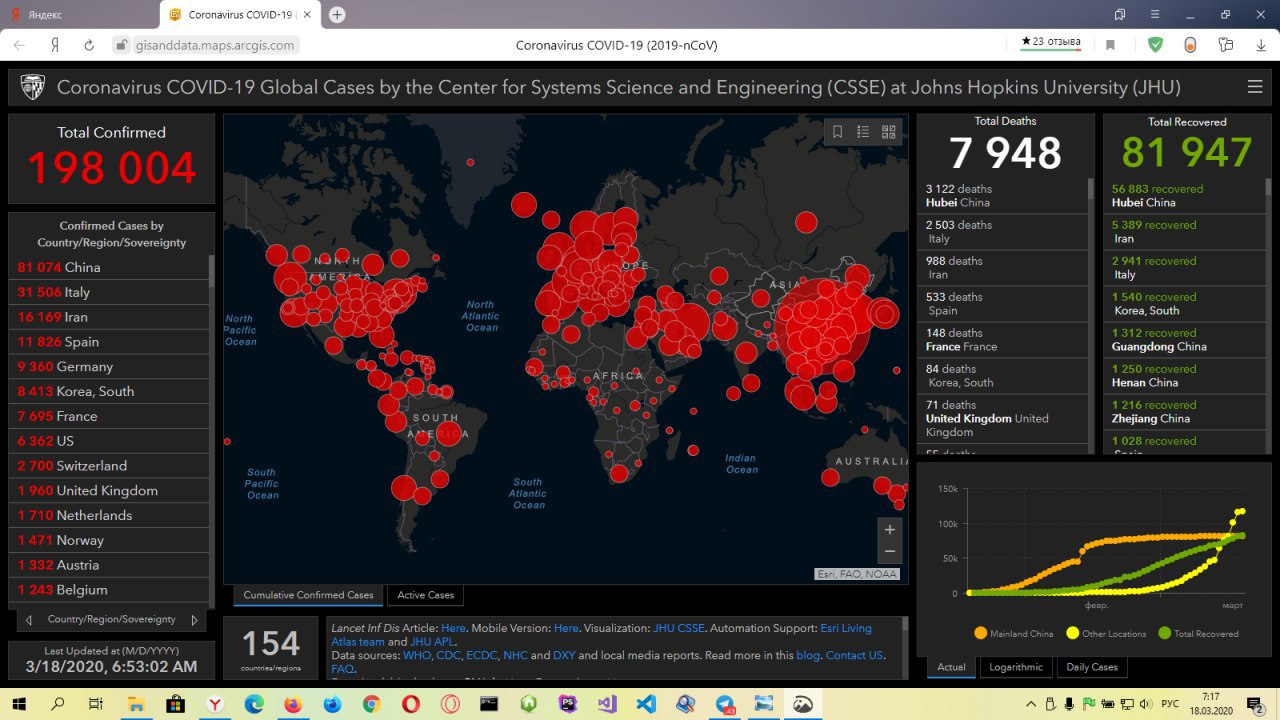The image size is (1280, 720).
Task: Click the Yandex home 'Я' button
Action: point(55,45)
